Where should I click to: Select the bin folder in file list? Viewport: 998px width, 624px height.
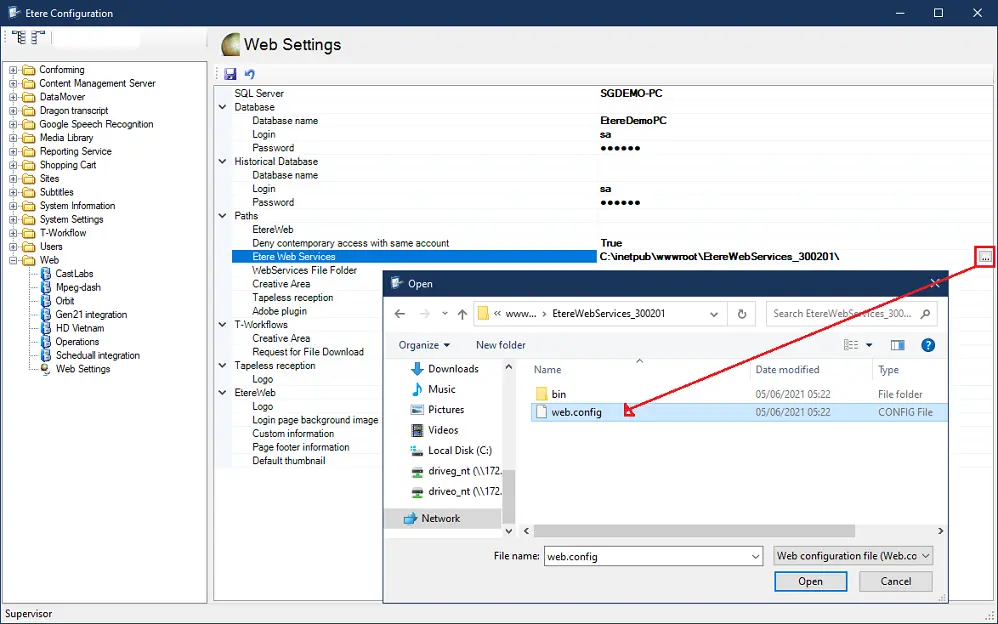(558, 394)
